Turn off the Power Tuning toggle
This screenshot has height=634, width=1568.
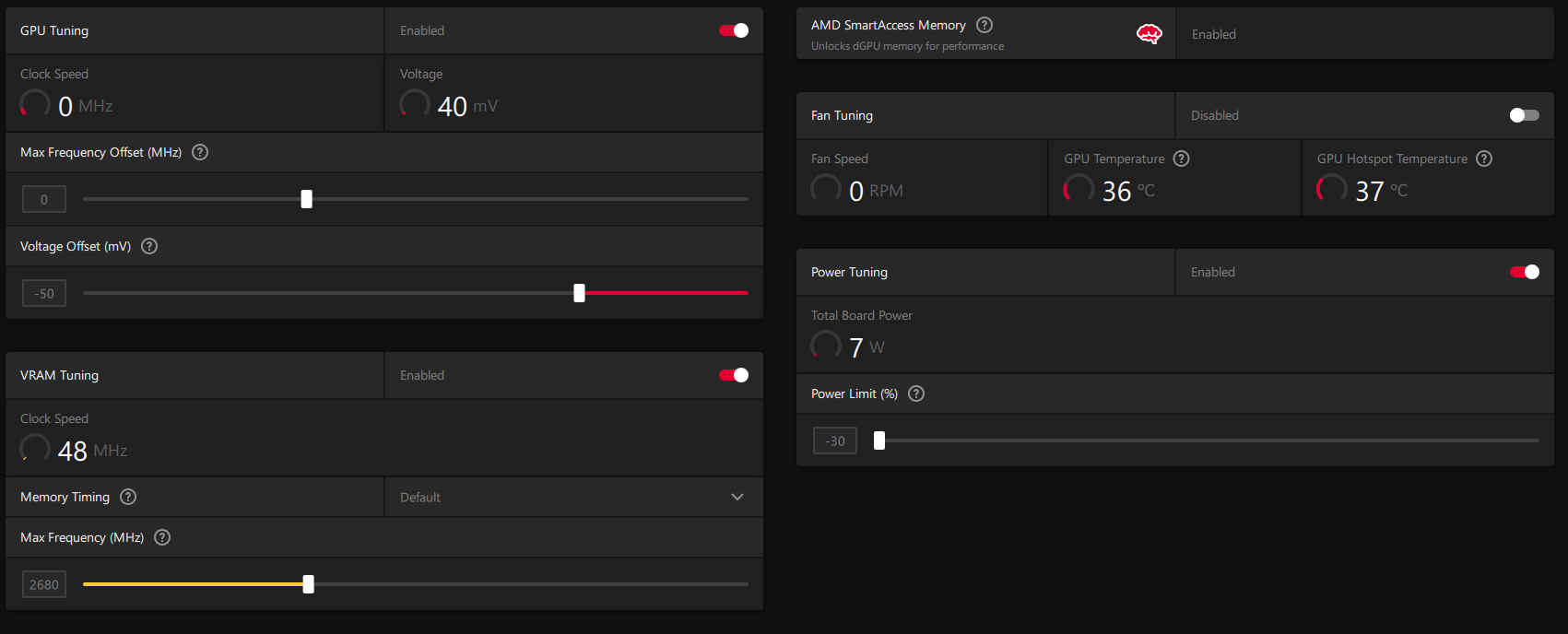pyautogui.click(x=1525, y=272)
